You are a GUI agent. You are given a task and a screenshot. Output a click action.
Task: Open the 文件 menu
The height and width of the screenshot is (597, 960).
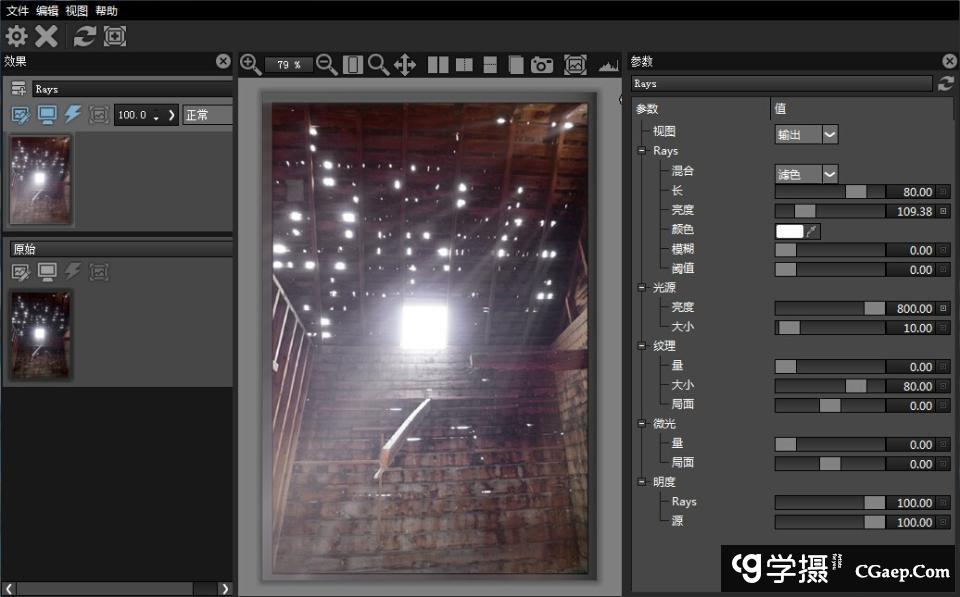point(17,11)
